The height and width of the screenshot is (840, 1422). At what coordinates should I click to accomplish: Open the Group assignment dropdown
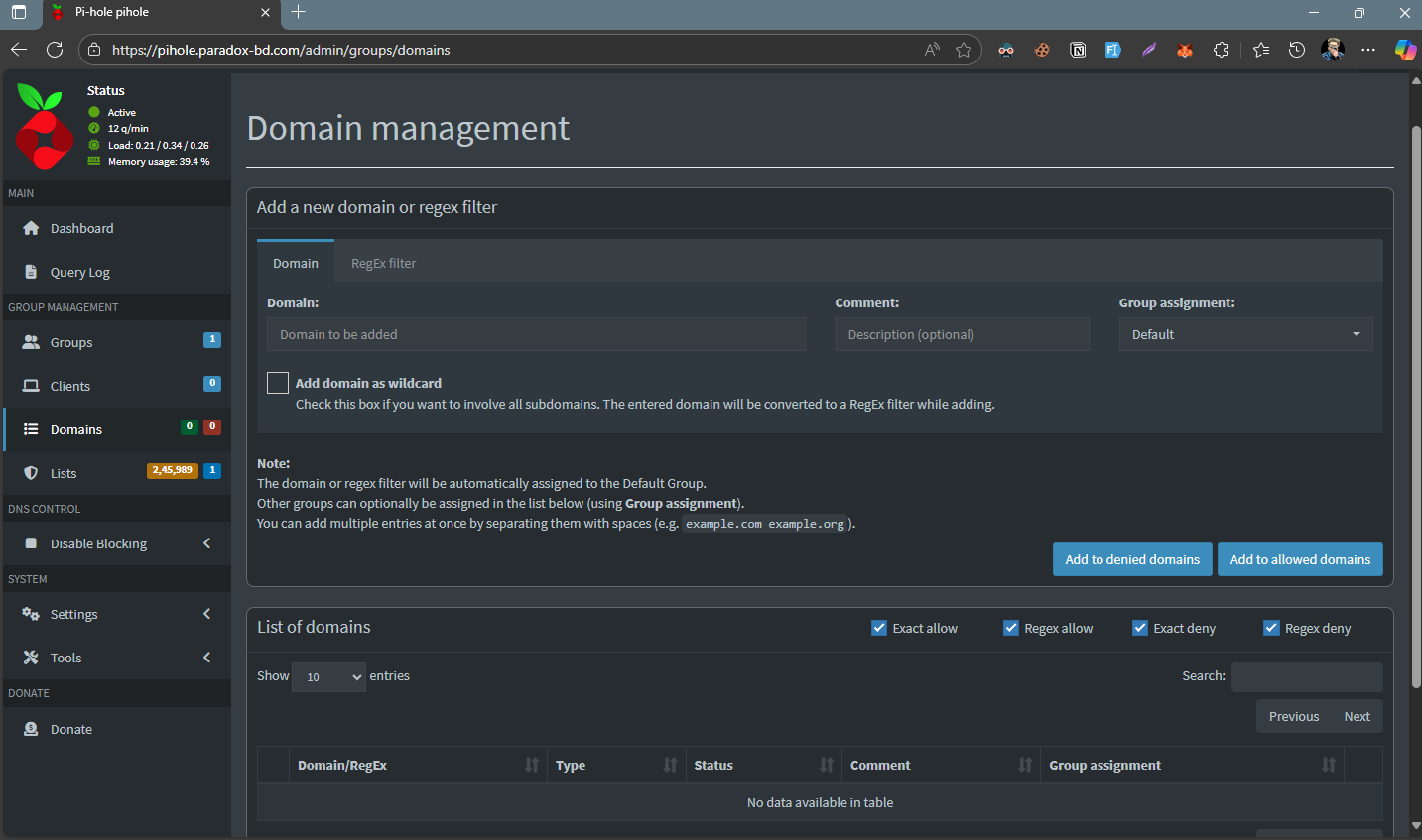pyautogui.click(x=1245, y=334)
